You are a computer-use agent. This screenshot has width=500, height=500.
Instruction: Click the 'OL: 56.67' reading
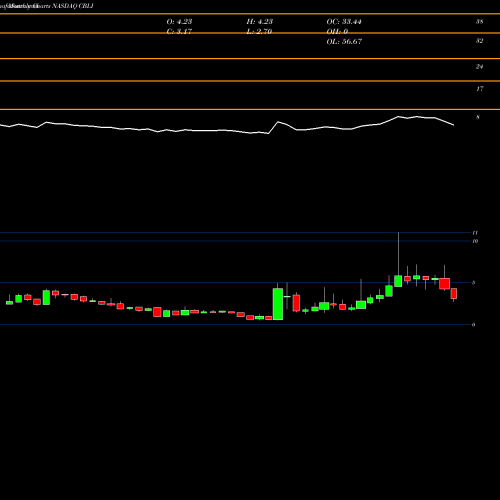344,42
